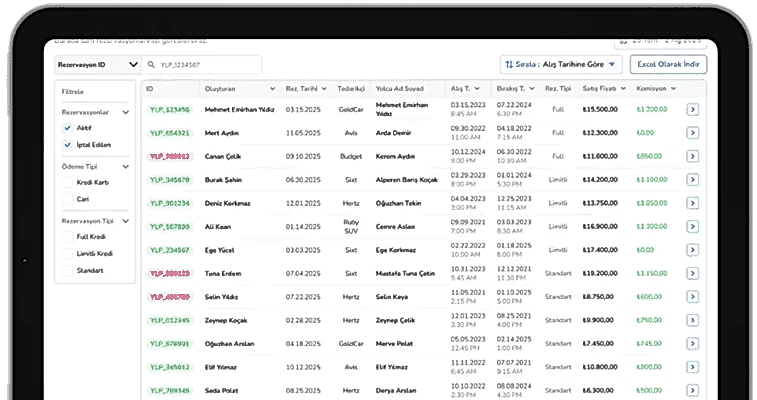The width and height of the screenshot is (757, 400).
Task: Check the Full Kredi filter option
Action: 67,237
